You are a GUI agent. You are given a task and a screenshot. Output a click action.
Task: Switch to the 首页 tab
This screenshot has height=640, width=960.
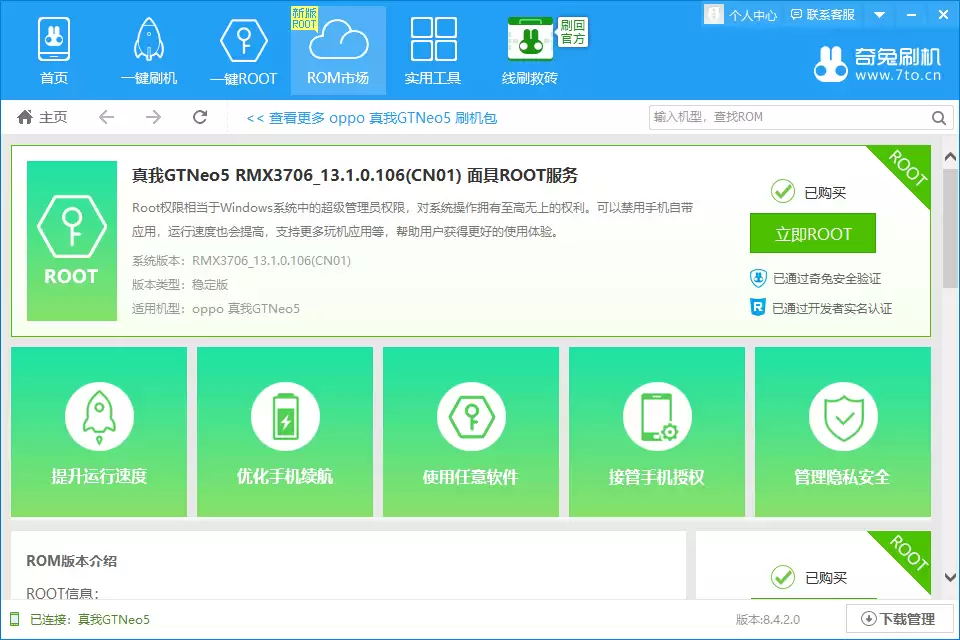(54, 38)
